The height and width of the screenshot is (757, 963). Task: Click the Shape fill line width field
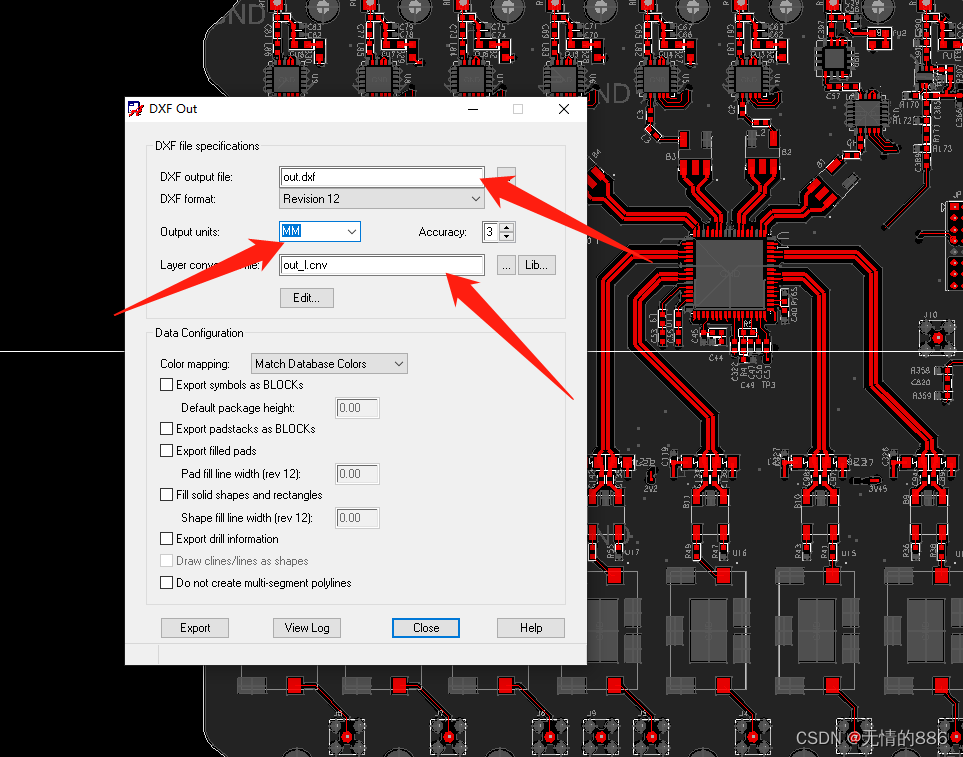coord(357,518)
